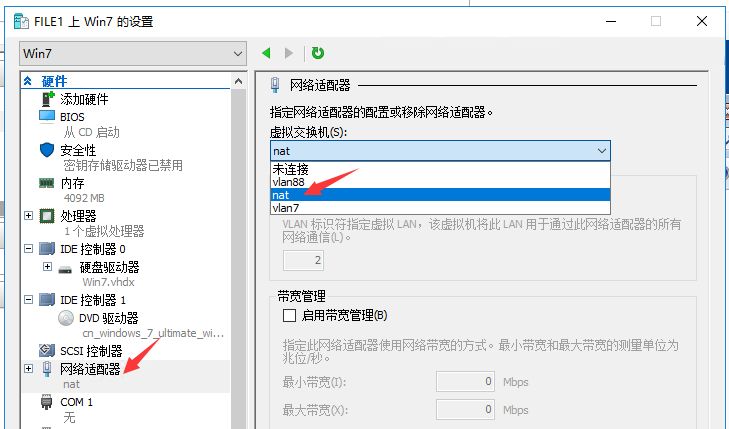Click the VLAN identifier number field
This screenshot has width=729, height=429.
click(303, 260)
